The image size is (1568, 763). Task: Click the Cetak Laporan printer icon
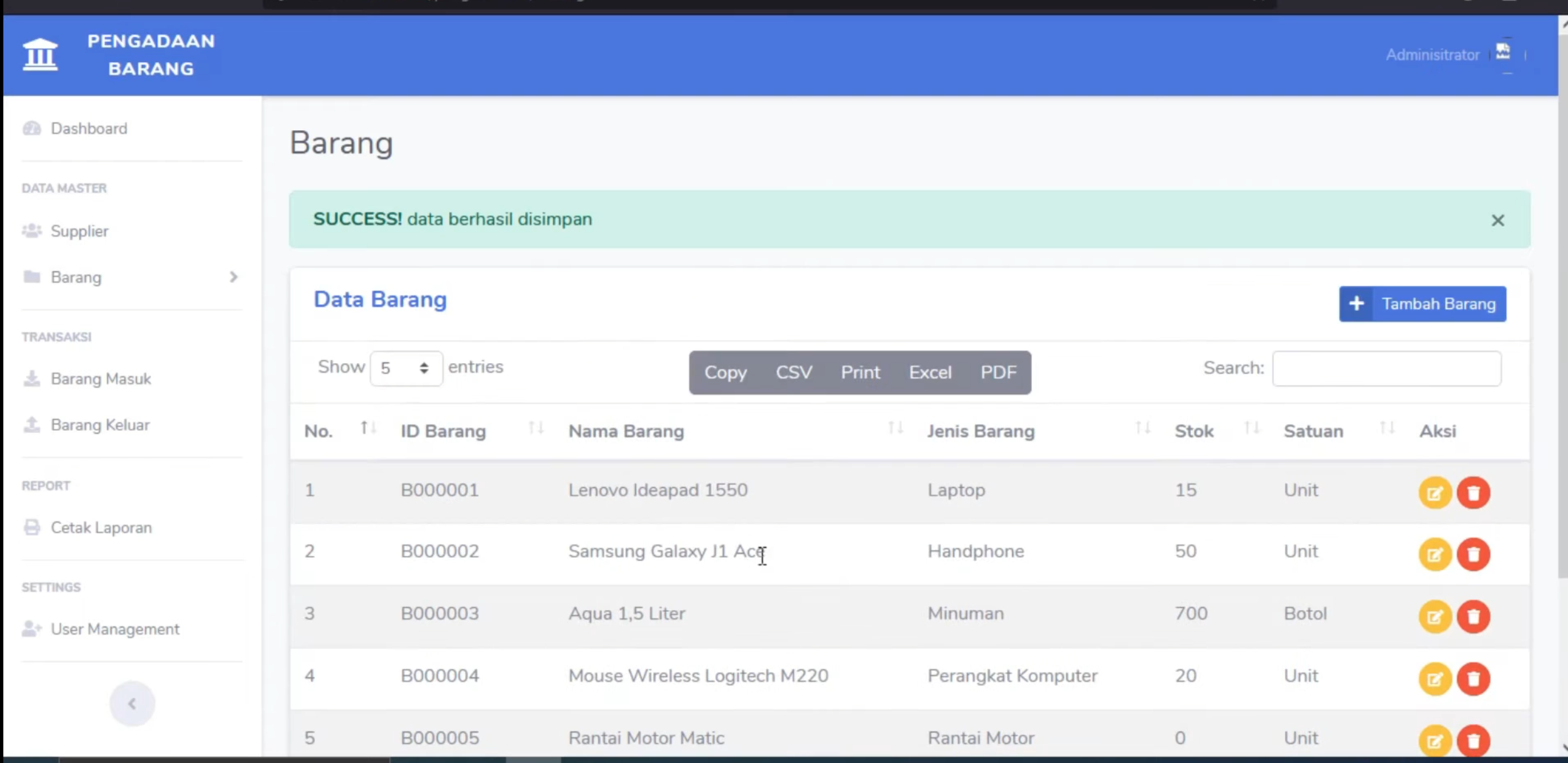(x=32, y=527)
